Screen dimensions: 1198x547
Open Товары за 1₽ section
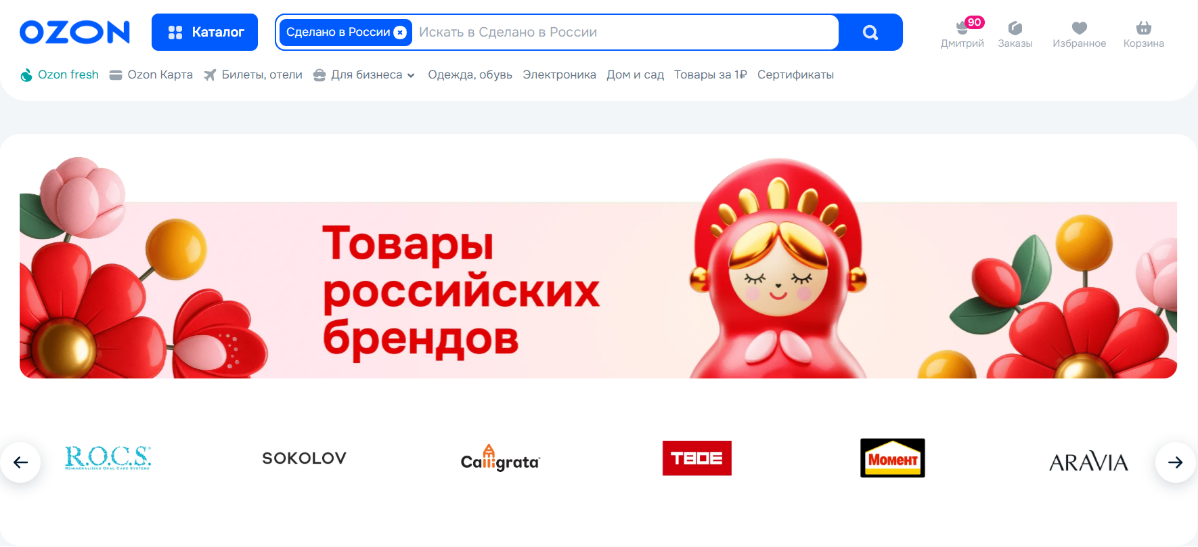tap(711, 75)
